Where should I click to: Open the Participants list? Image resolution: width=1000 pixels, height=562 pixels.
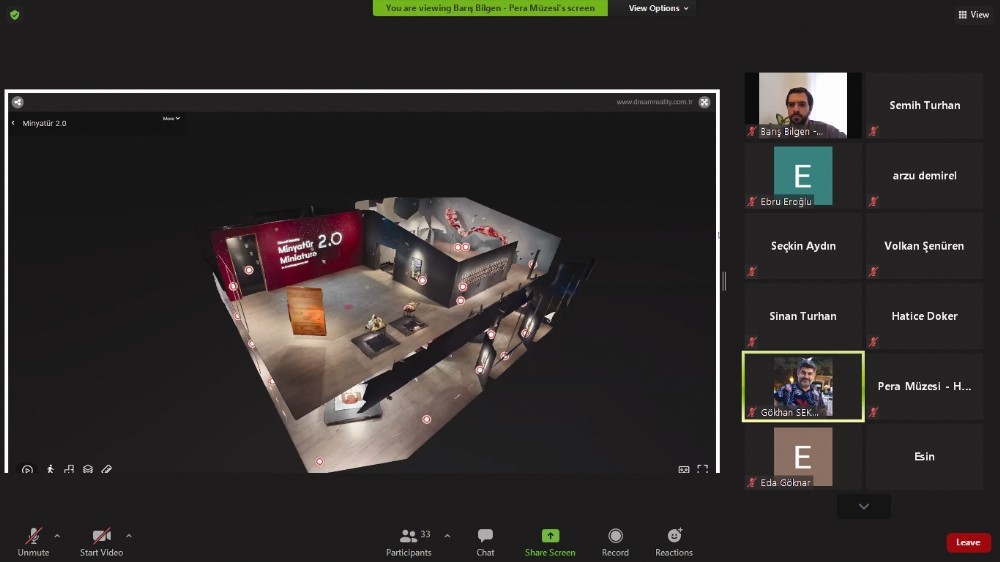pyautogui.click(x=409, y=541)
